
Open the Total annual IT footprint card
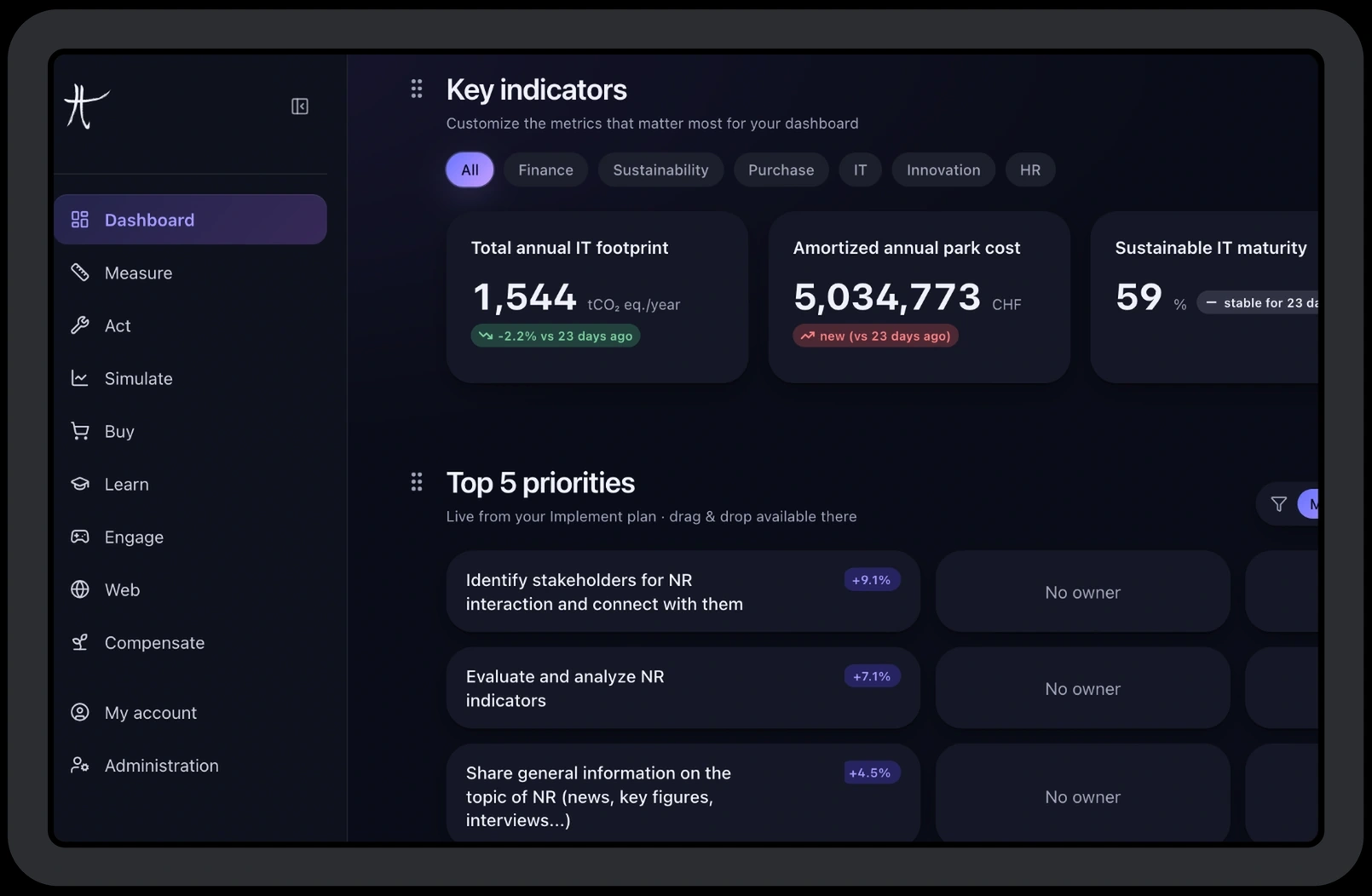coord(597,297)
